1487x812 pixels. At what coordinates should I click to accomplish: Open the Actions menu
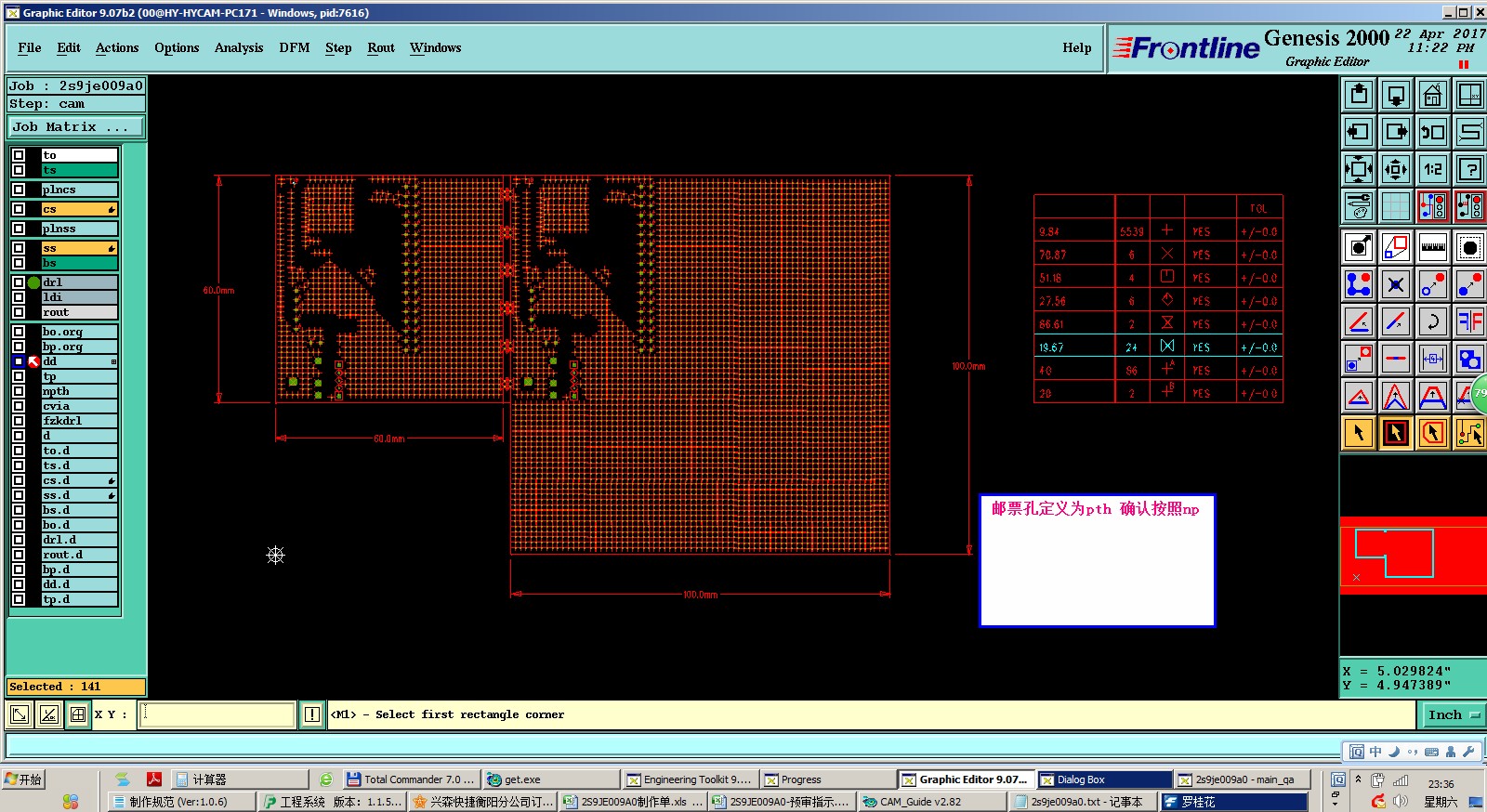pyautogui.click(x=117, y=48)
